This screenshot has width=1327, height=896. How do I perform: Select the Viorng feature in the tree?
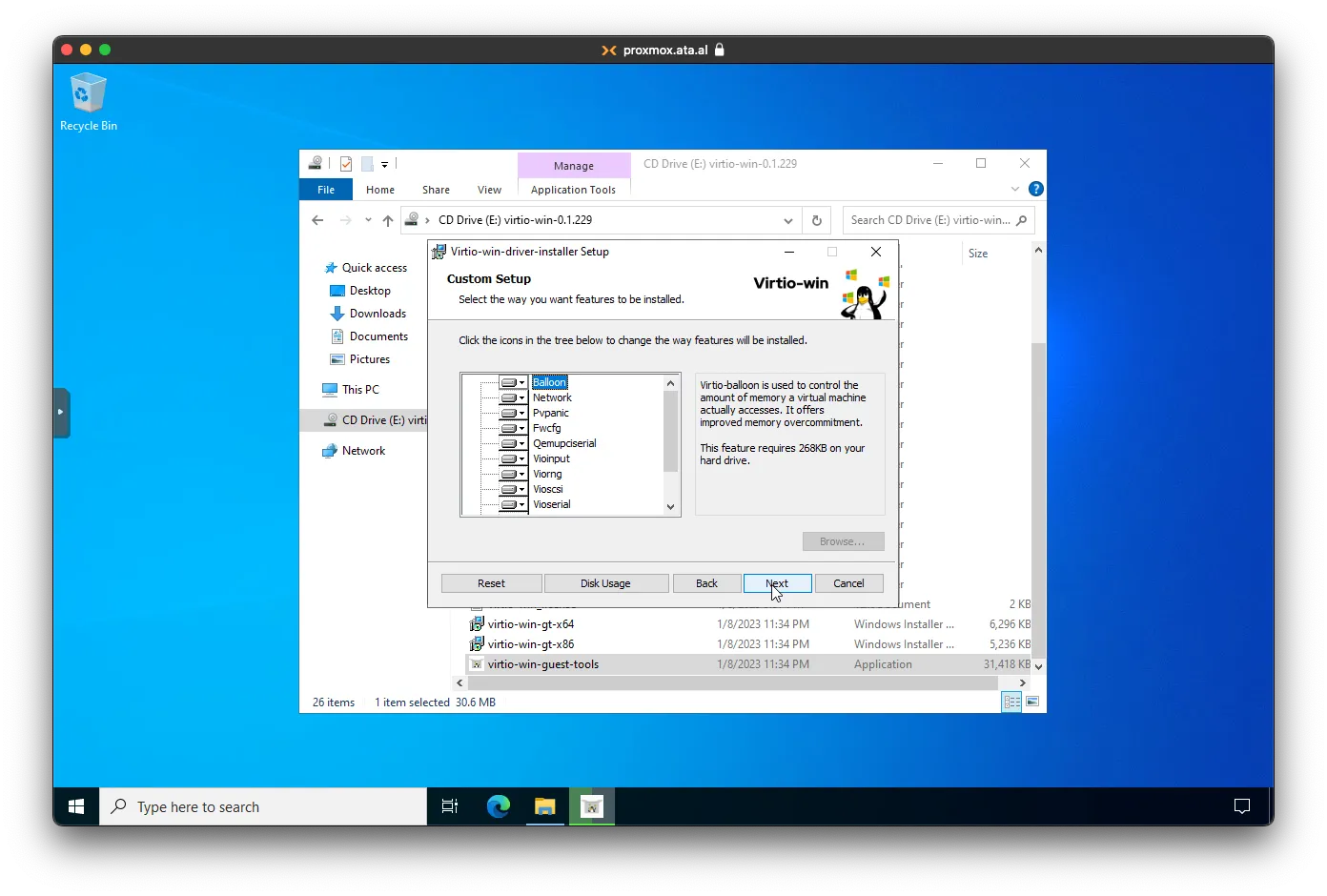click(x=547, y=474)
